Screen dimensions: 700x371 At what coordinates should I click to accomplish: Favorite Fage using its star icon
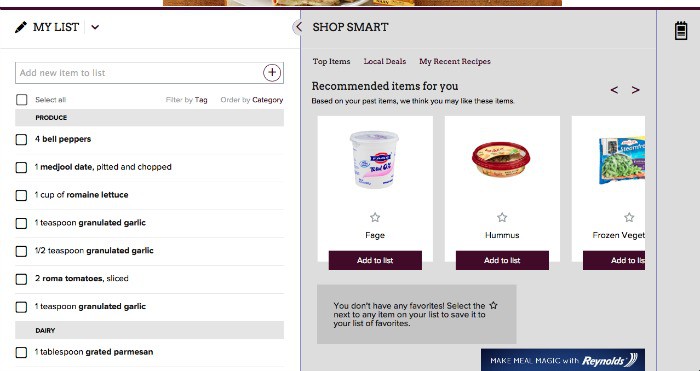(x=375, y=217)
